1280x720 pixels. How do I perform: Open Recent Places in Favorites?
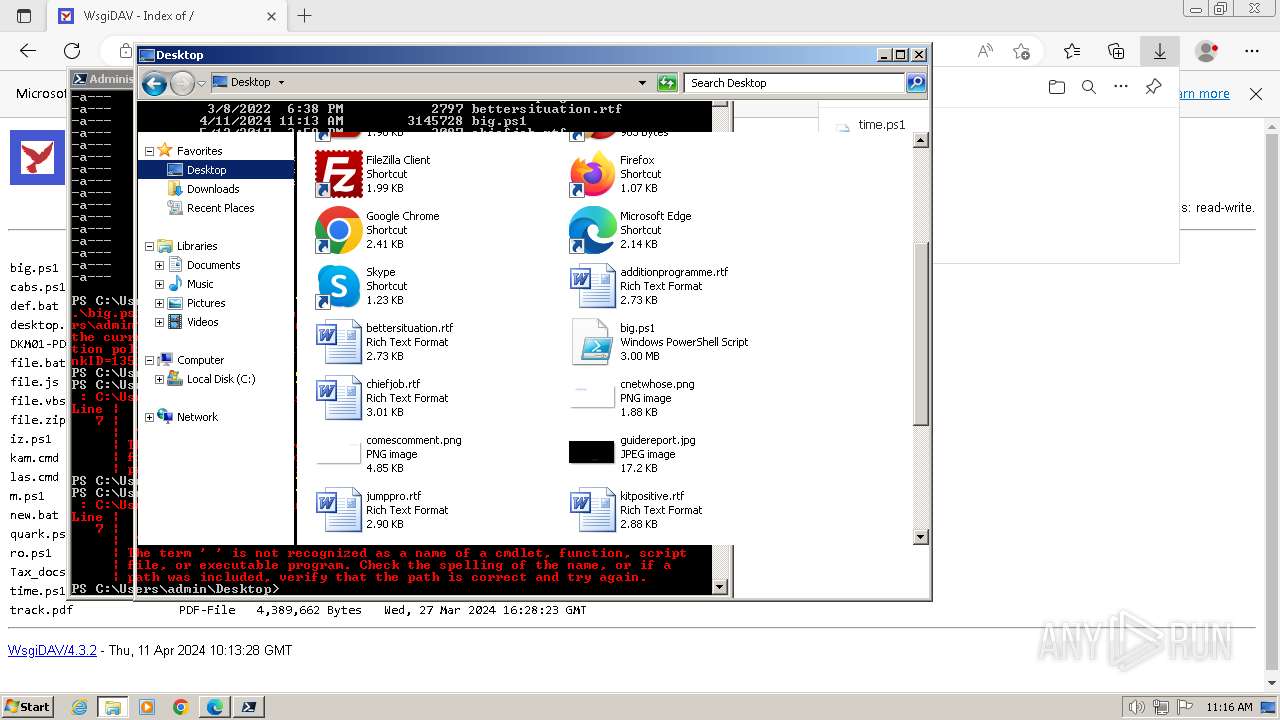(220, 208)
